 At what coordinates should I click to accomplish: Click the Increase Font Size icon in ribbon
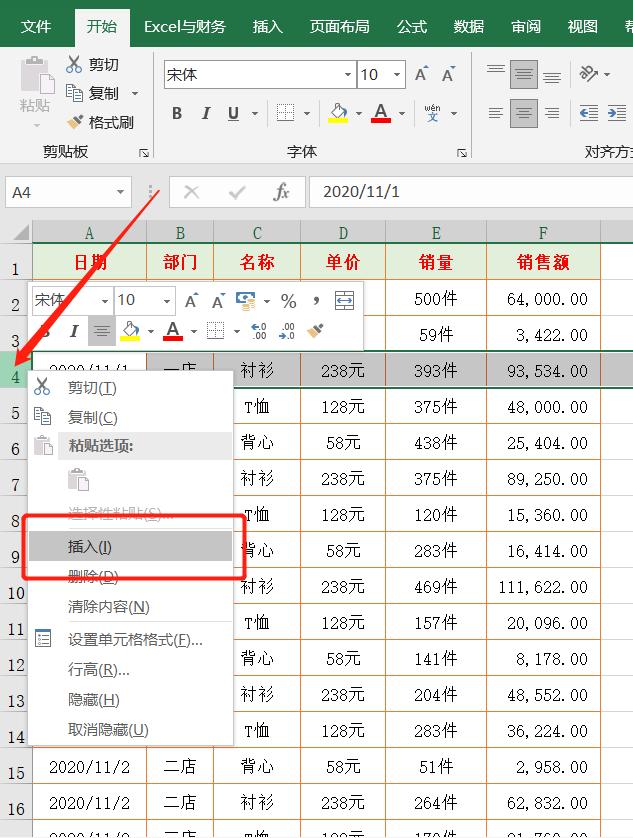click(x=421, y=75)
